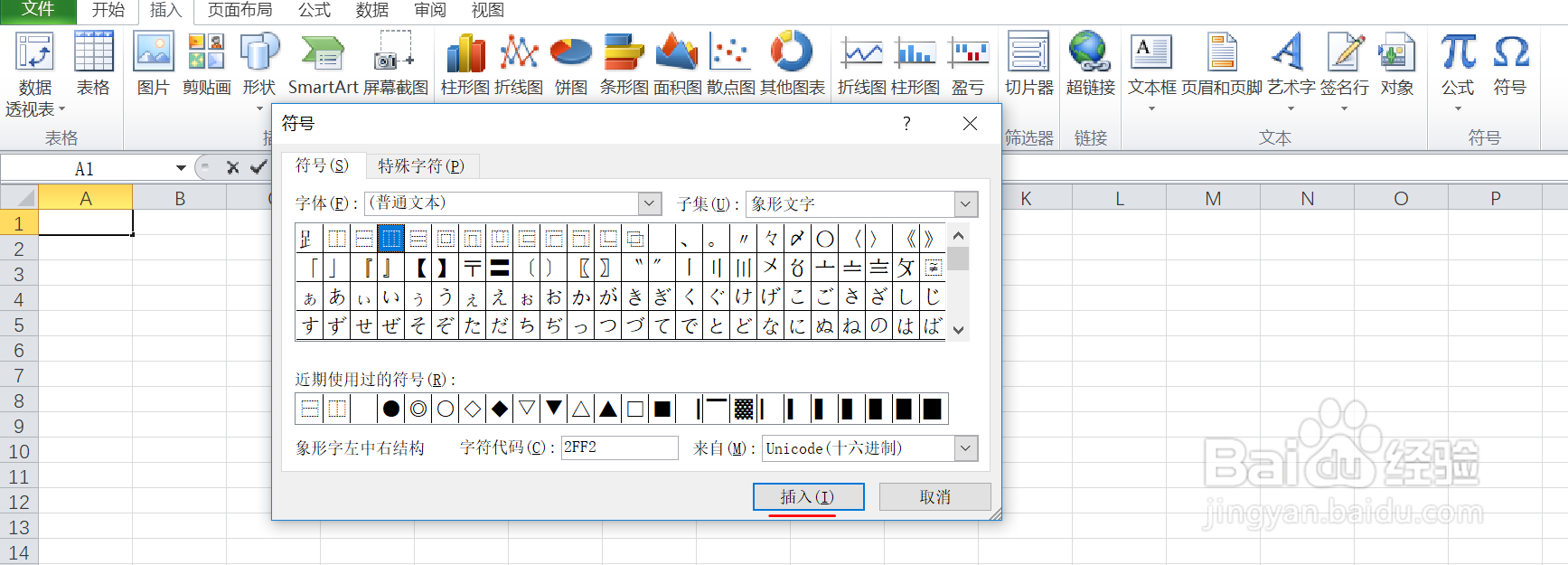Screen dimensions: 1568x565
Task: Switch to the Home (开始) tab
Action: (x=108, y=11)
